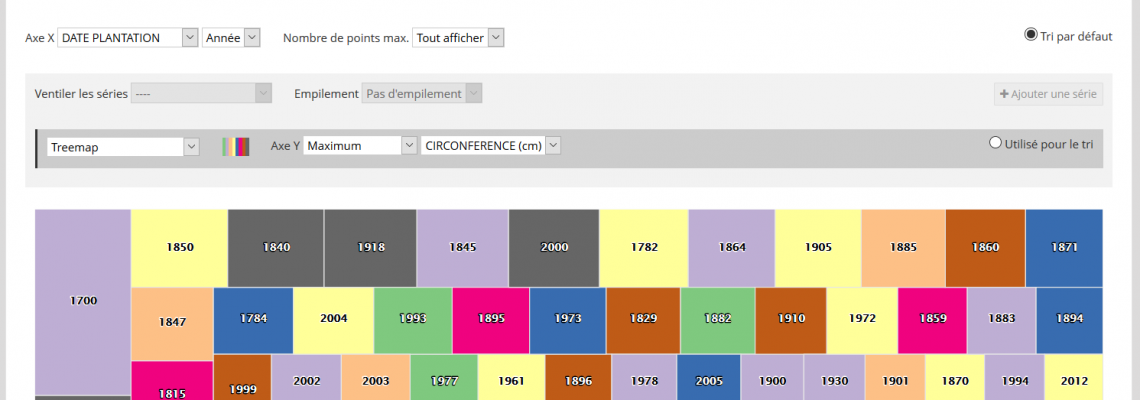Viewport: 1140px width, 400px height.
Task: Select the green 1882 treemap block
Action: [717, 319]
